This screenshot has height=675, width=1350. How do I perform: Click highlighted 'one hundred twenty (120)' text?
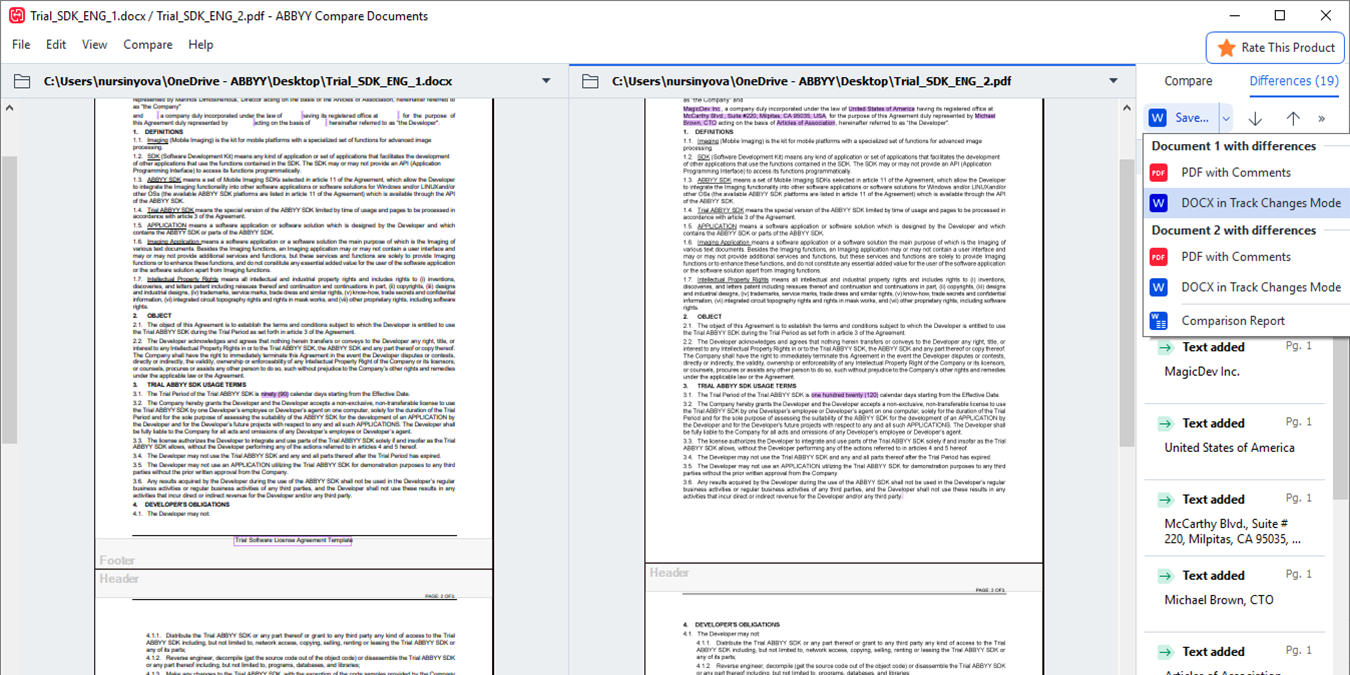pos(844,395)
